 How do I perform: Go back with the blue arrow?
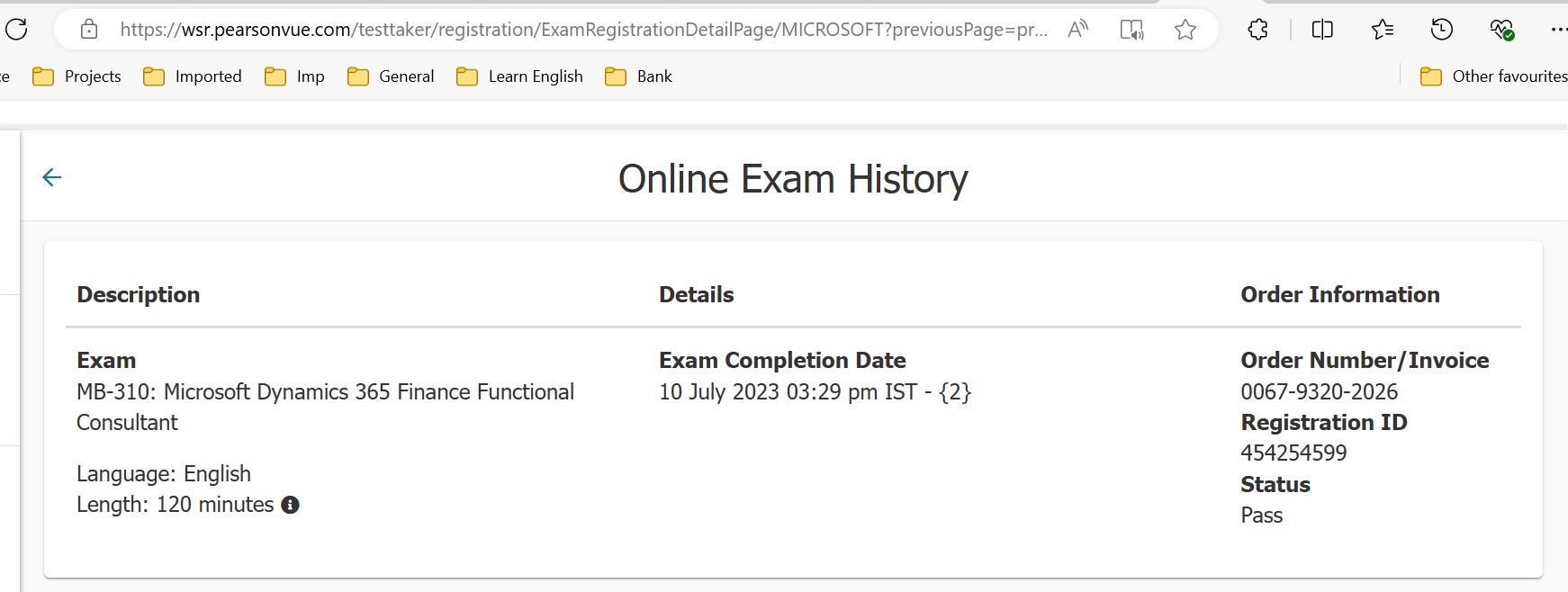click(52, 177)
